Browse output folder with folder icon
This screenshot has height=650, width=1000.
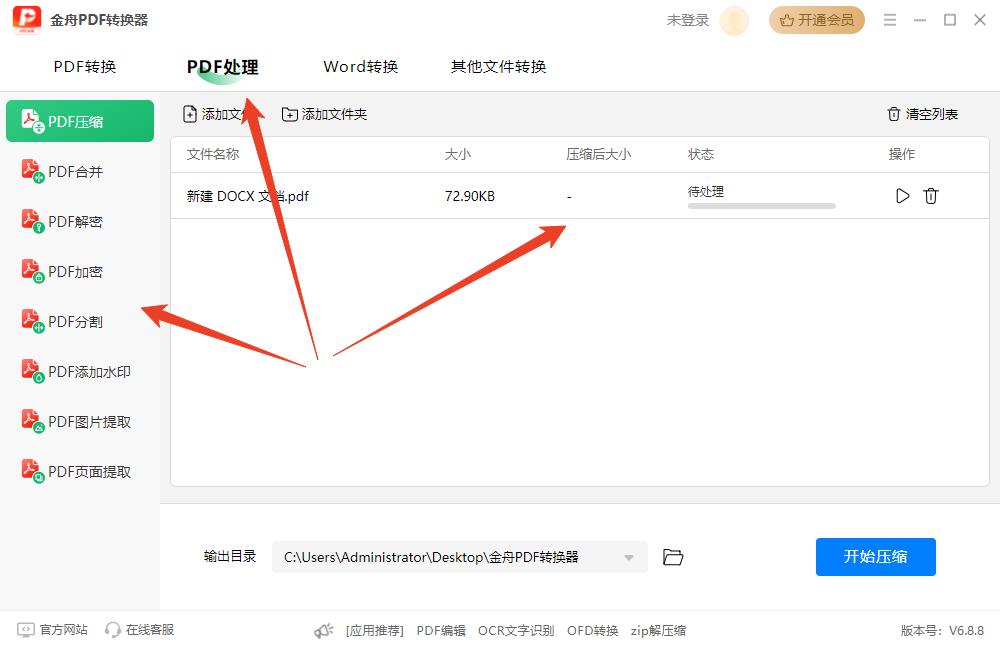(673, 557)
